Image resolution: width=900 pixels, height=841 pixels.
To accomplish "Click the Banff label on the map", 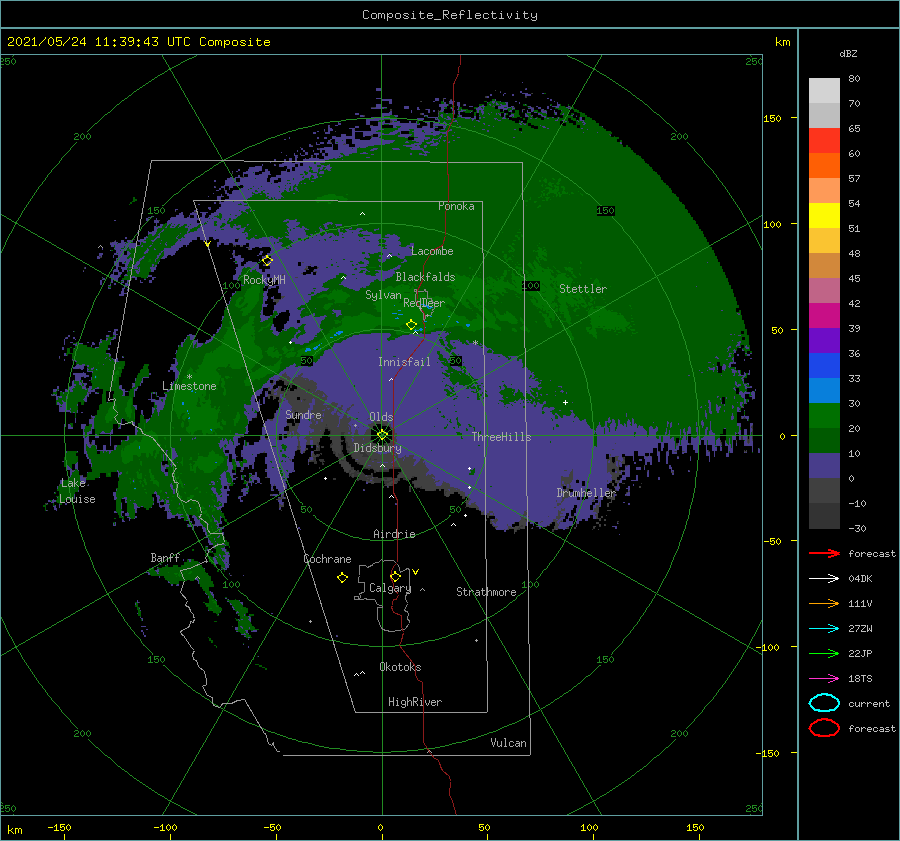I will (165, 557).
